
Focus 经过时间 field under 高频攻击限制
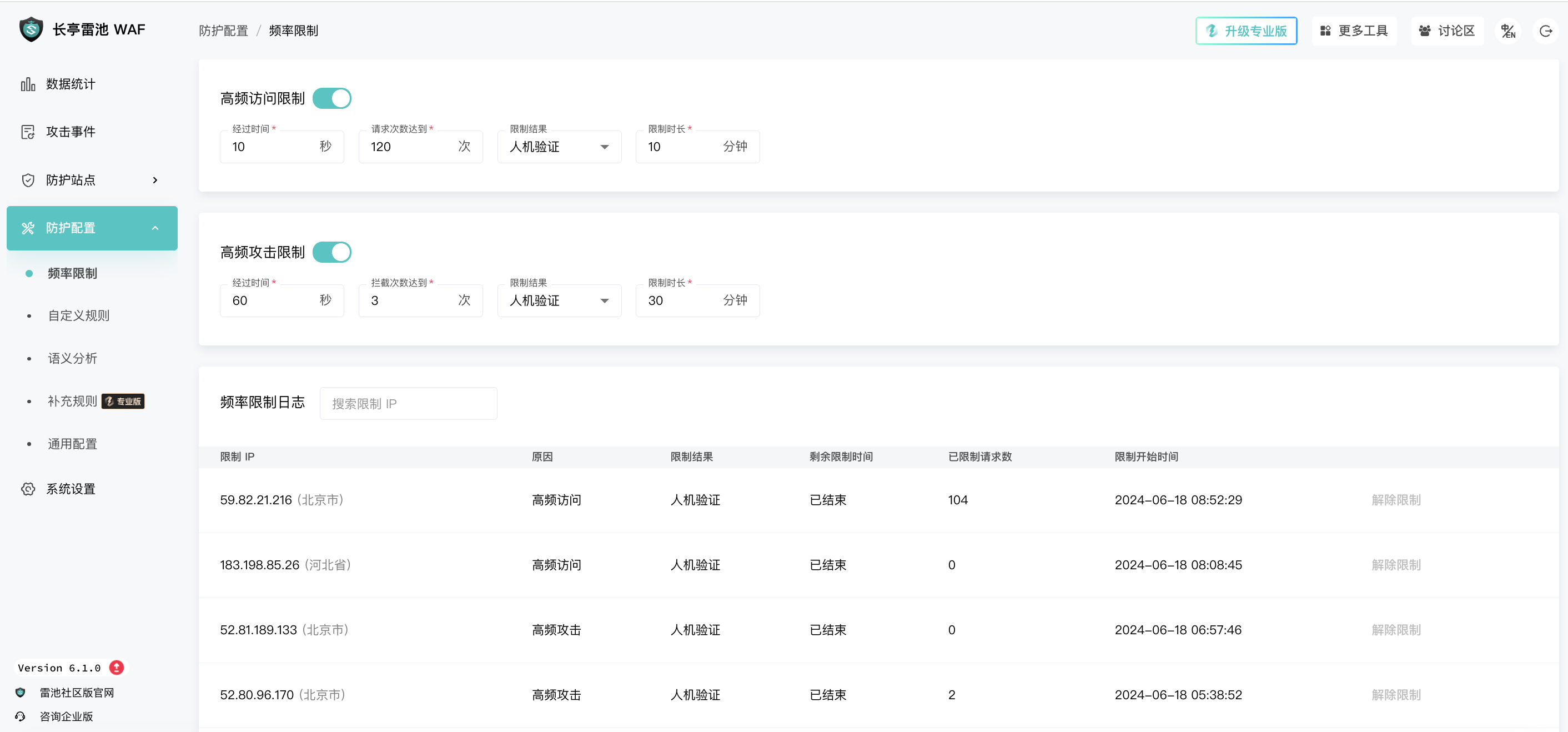[282, 301]
